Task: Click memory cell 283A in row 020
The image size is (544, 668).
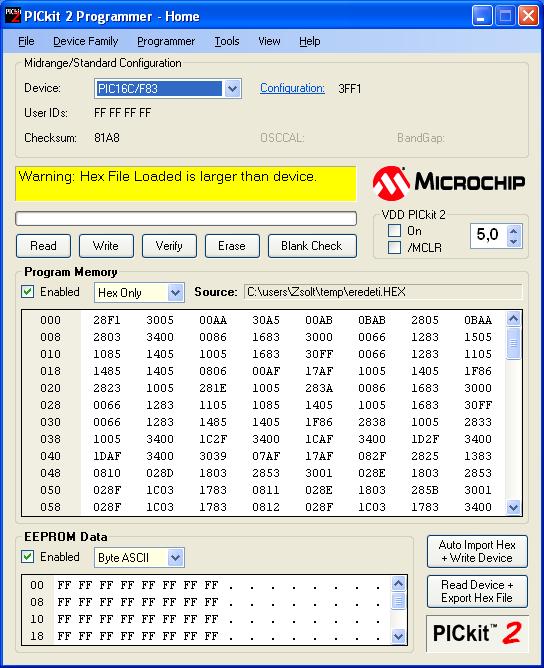Action: [x=319, y=388]
